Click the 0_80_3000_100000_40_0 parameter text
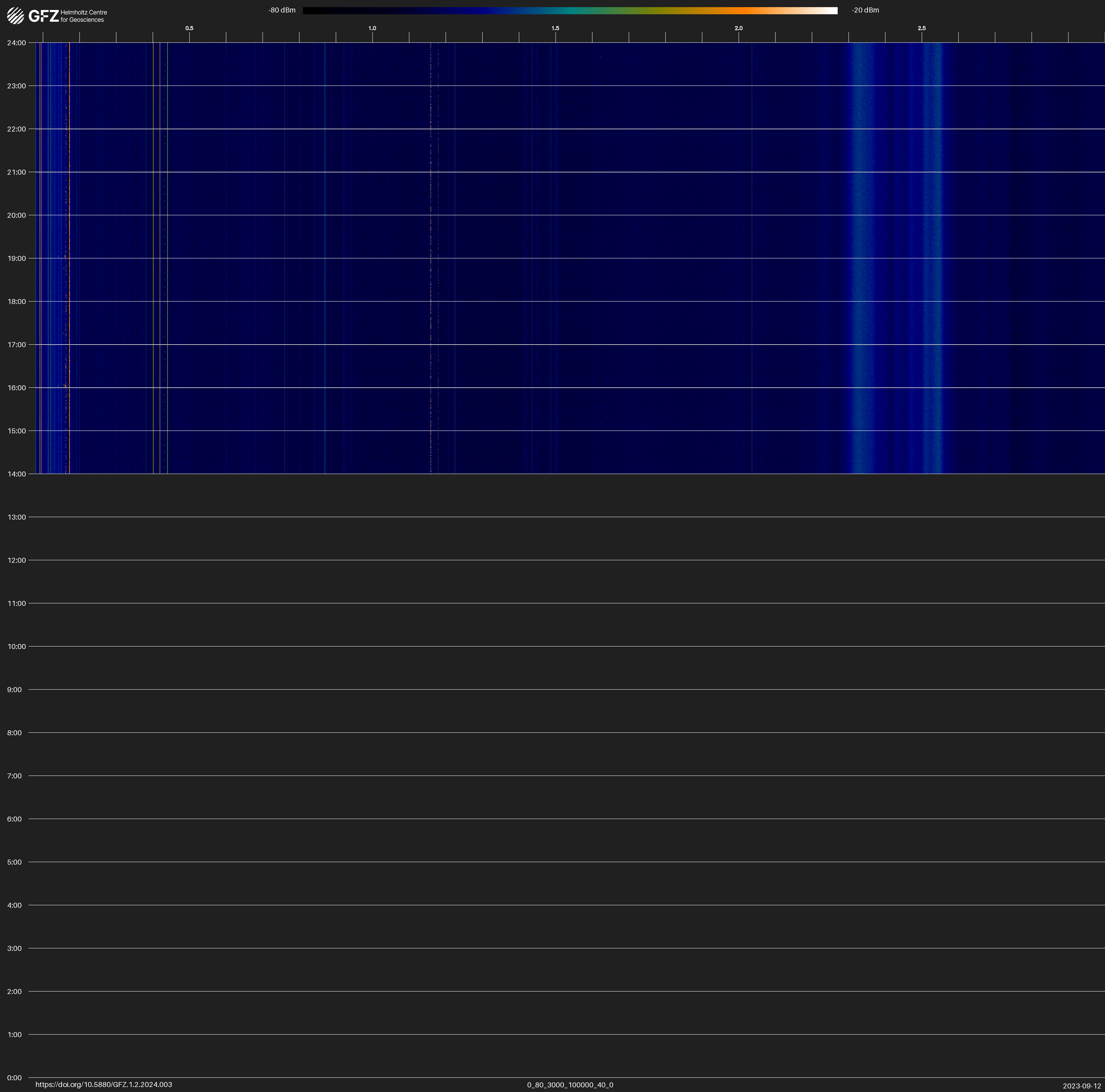Image resolution: width=1105 pixels, height=1092 pixels. (x=570, y=1085)
